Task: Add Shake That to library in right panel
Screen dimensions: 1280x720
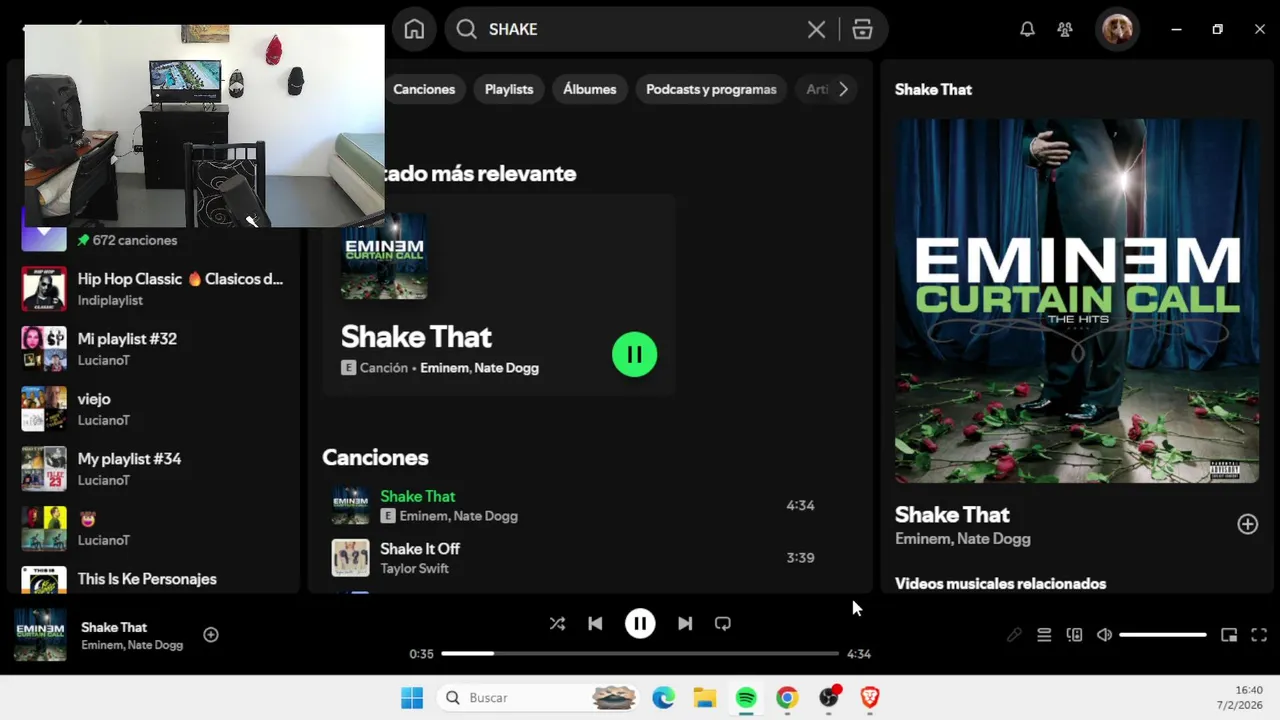Action: pyautogui.click(x=1247, y=524)
